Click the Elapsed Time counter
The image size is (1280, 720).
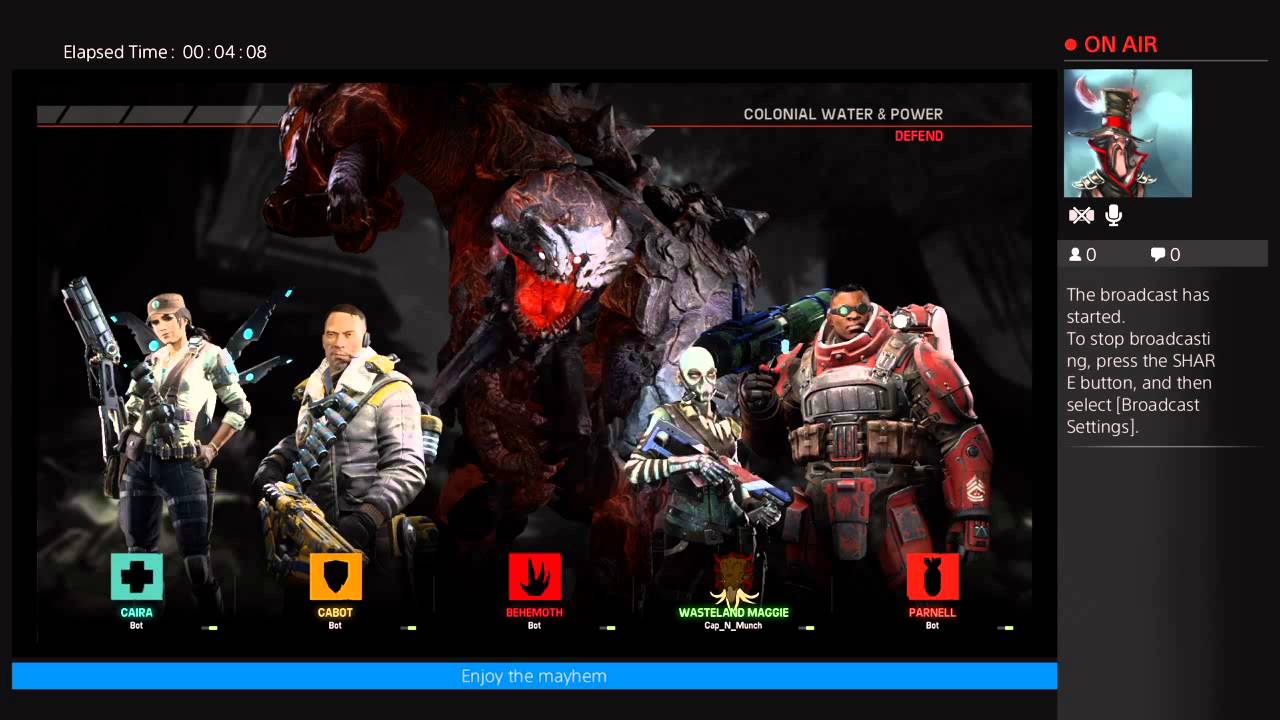(165, 52)
